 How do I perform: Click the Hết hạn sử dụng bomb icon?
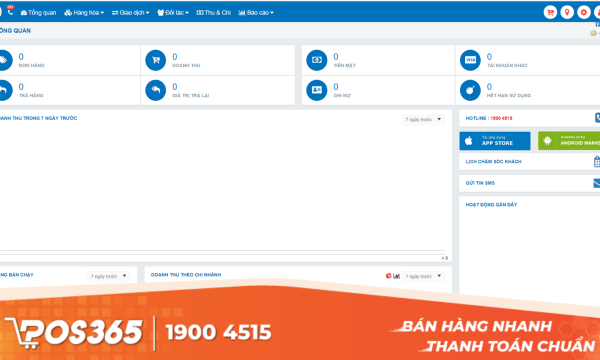coord(470,90)
